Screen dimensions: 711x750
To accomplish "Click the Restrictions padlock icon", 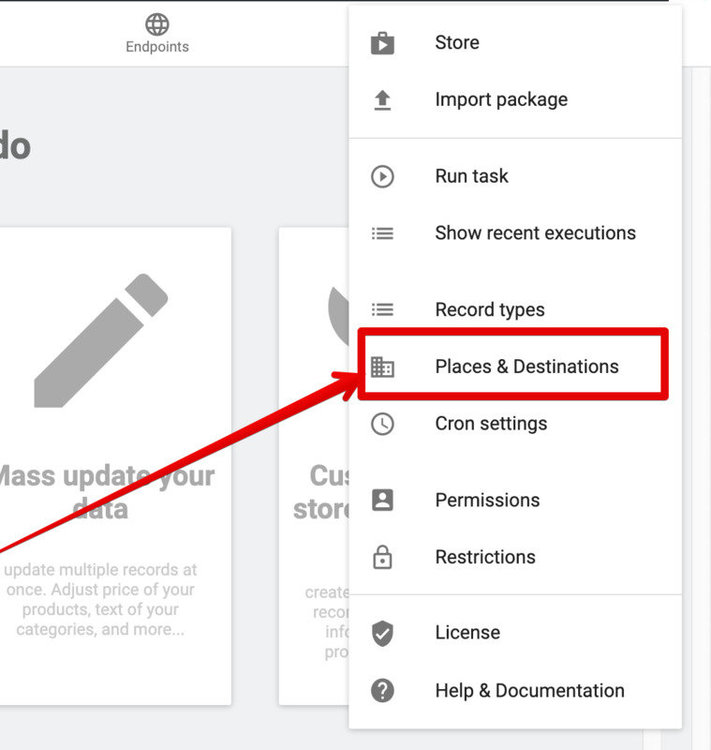I will click(382, 557).
